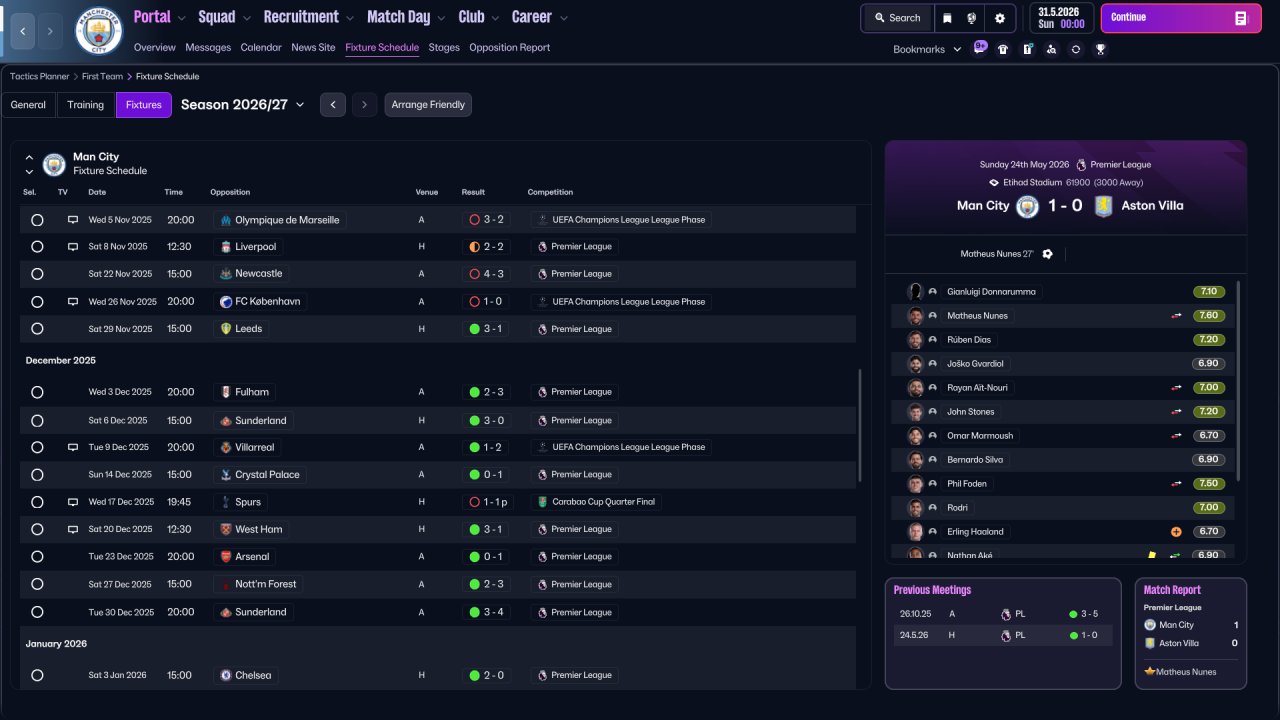Select the Crystal Palace fixture radio button
Image resolution: width=1280 pixels, height=720 pixels.
tap(37, 475)
